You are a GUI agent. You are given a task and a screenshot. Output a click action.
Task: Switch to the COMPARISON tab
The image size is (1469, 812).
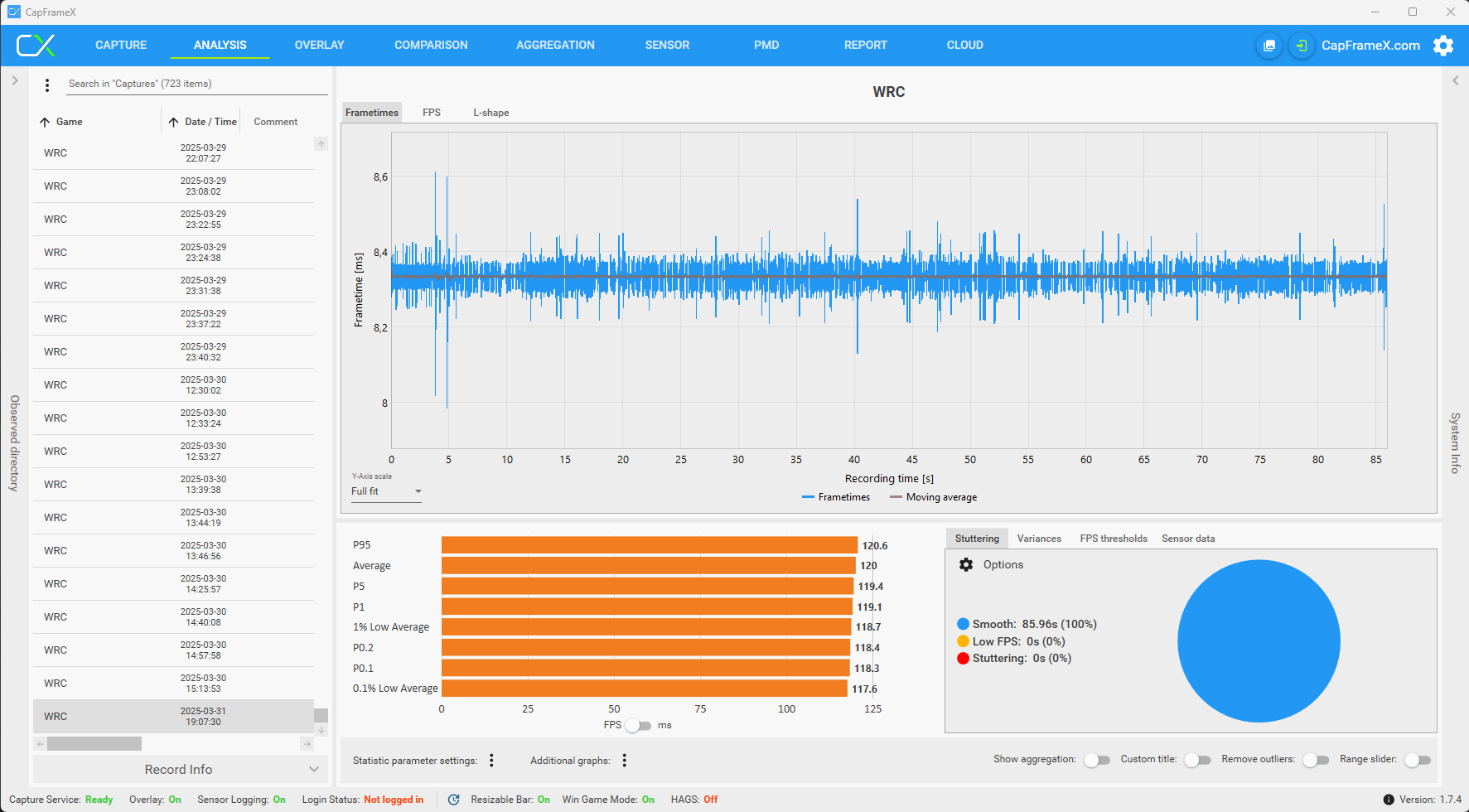tap(431, 46)
